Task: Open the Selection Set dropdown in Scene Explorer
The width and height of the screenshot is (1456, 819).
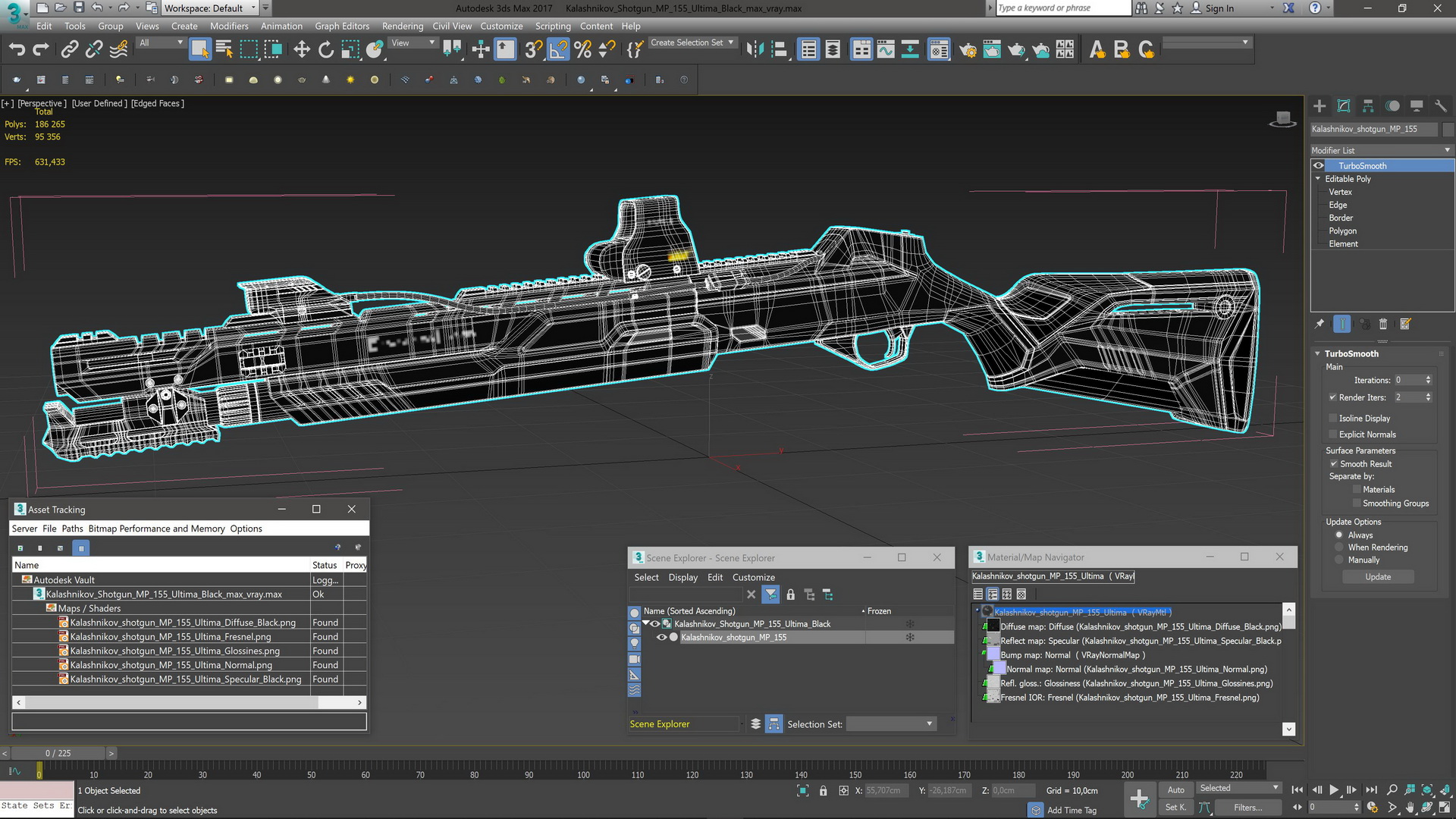Action: pyautogui.click(x=891, y=724)
